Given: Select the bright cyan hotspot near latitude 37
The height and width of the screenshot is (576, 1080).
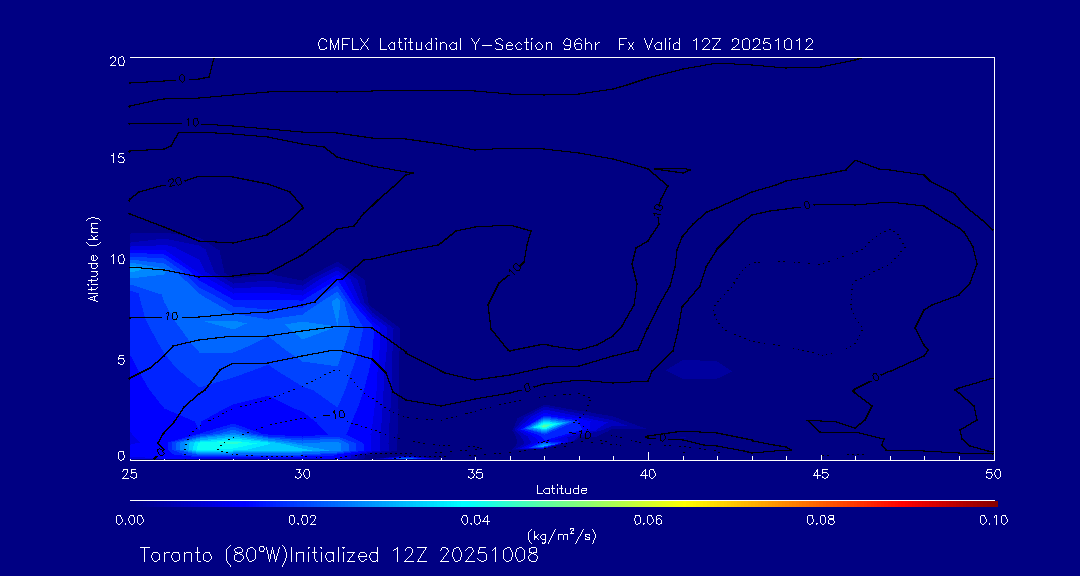Looking at the screenshot, I should click(546, 425).
